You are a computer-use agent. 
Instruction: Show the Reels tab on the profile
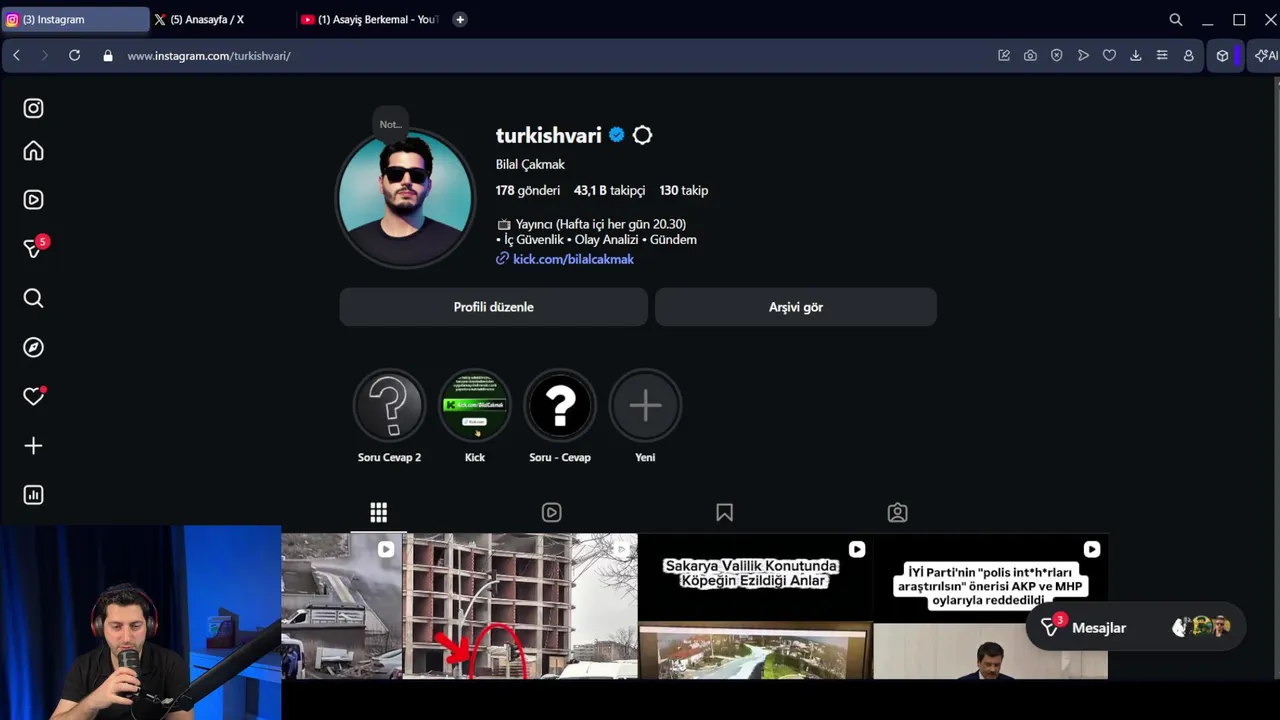[x=551, y=513]
